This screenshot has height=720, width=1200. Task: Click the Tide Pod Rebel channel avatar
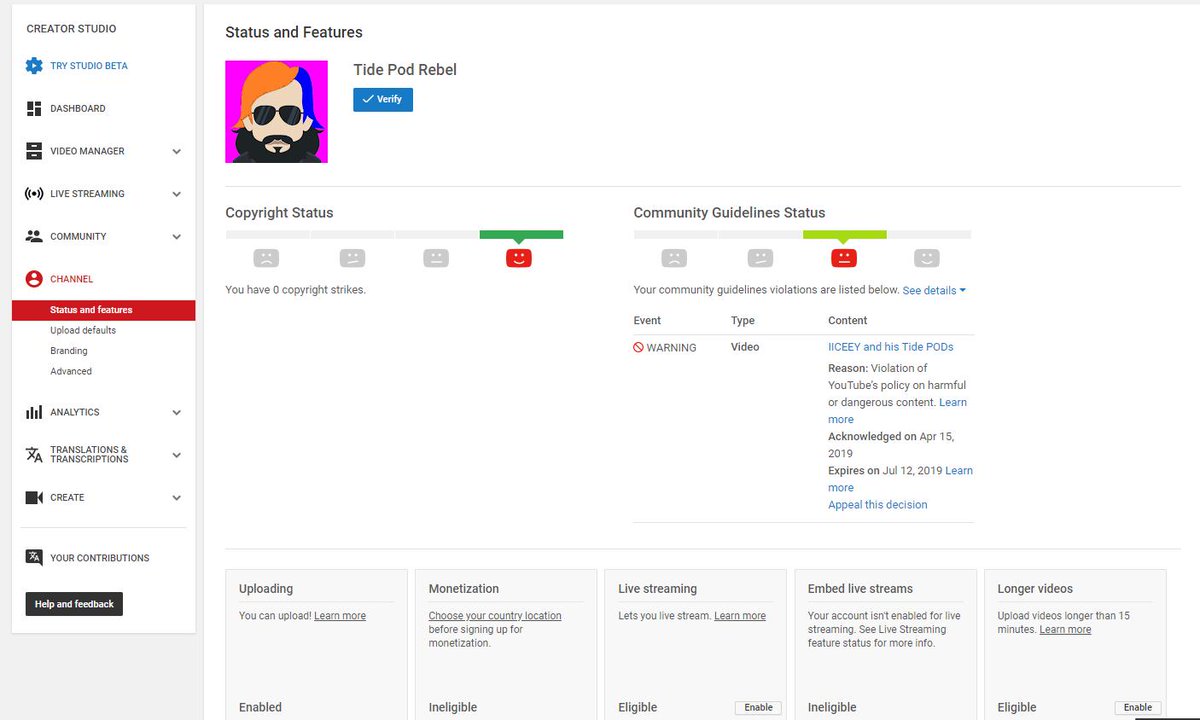[x=277, y=112]
